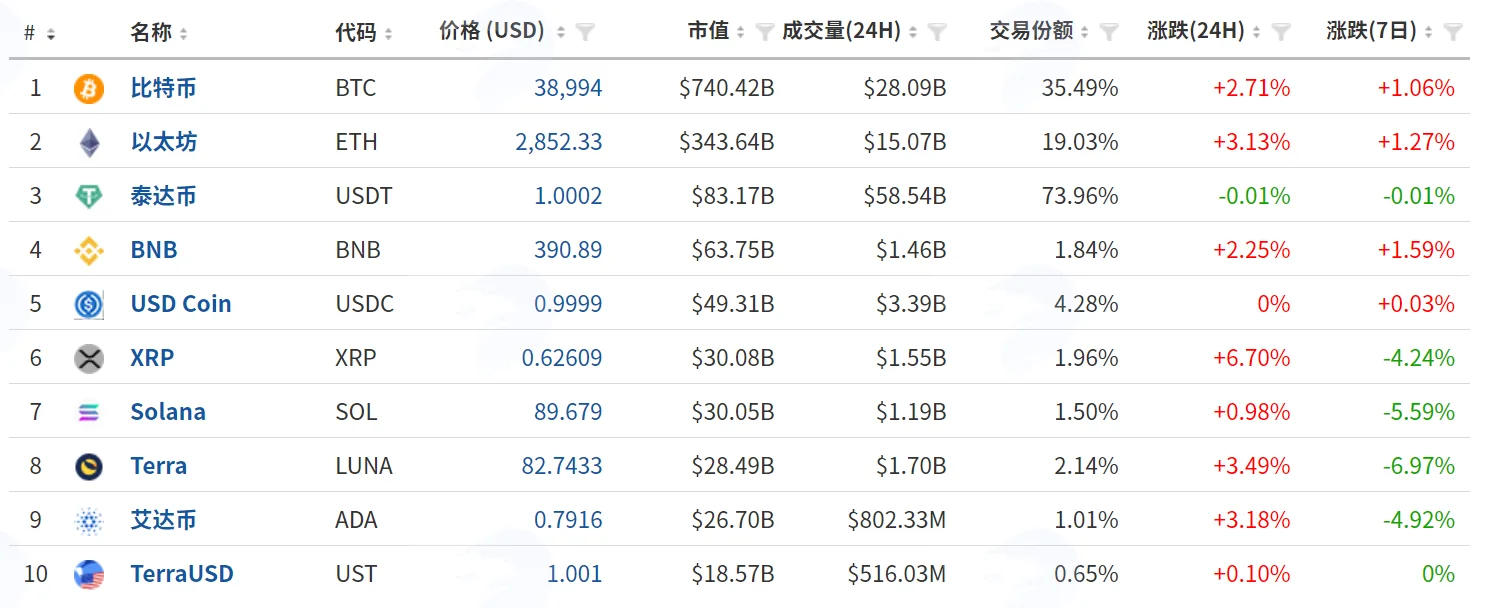Viewport: 1492px width, 608px height.
Task: Click the BNB coin logo icon
Action: (89, 251)
